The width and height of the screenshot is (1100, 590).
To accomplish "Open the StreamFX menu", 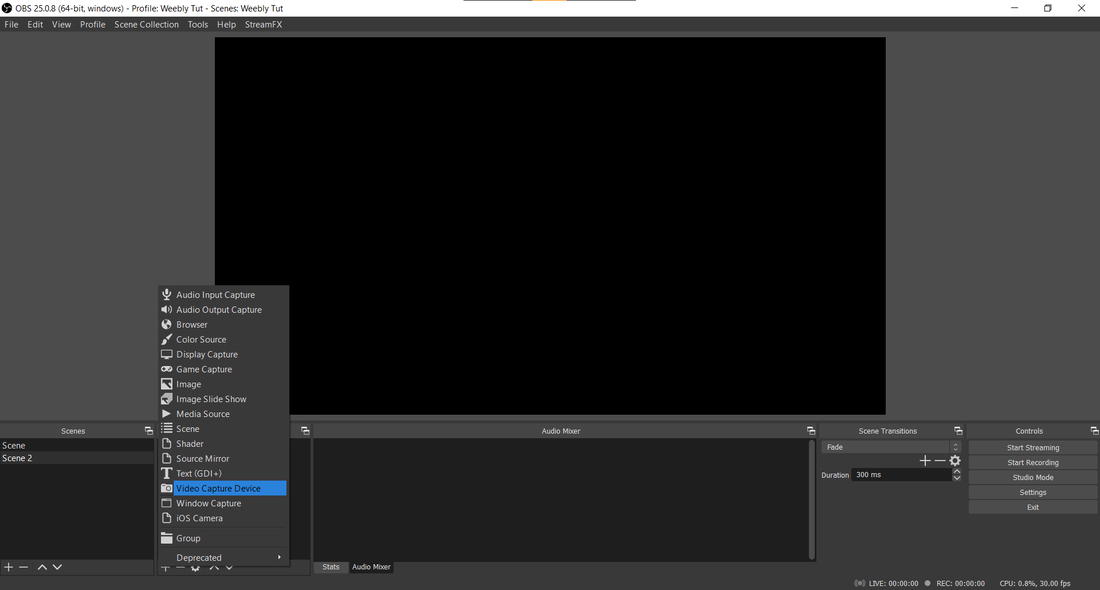I will click(x=263, y=24).
